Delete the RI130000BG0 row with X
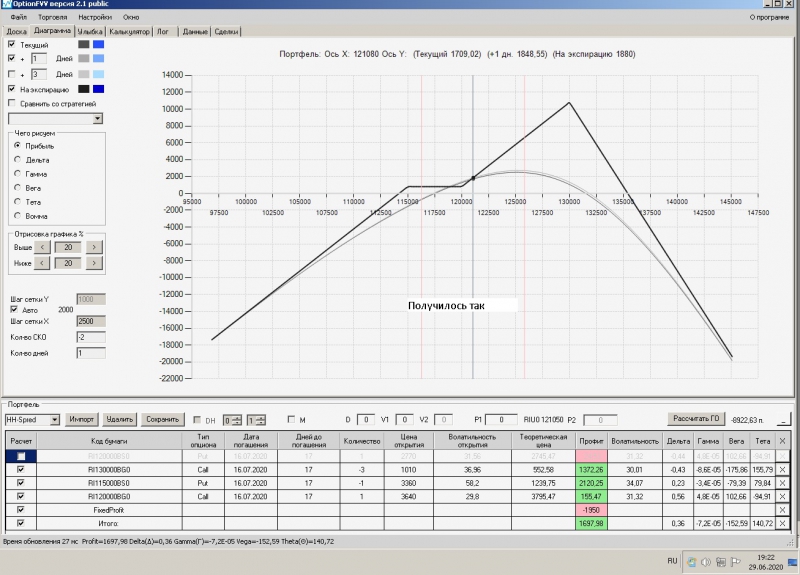The image size is (800, 575). [783, 469]
